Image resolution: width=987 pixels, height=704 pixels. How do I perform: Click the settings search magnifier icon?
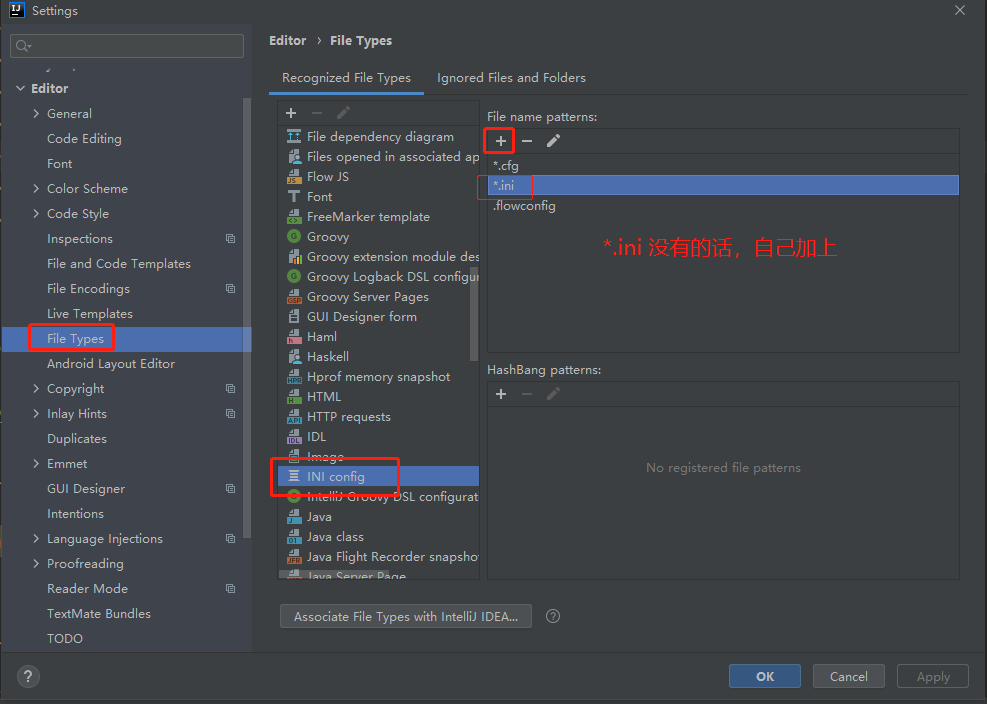click(23, 46)
